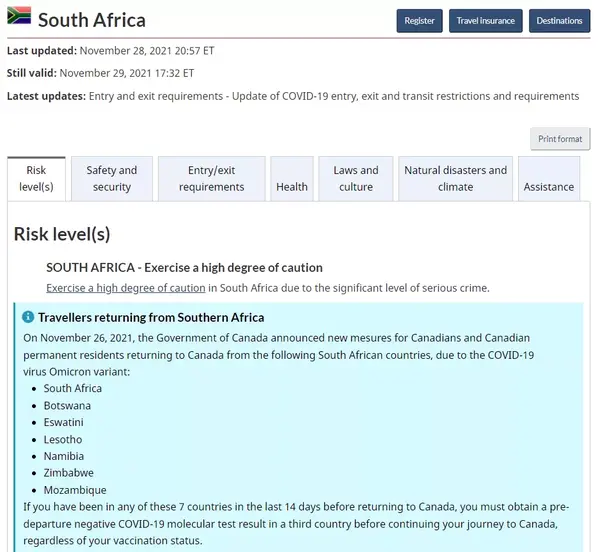Select the Assistance tab

548,186
